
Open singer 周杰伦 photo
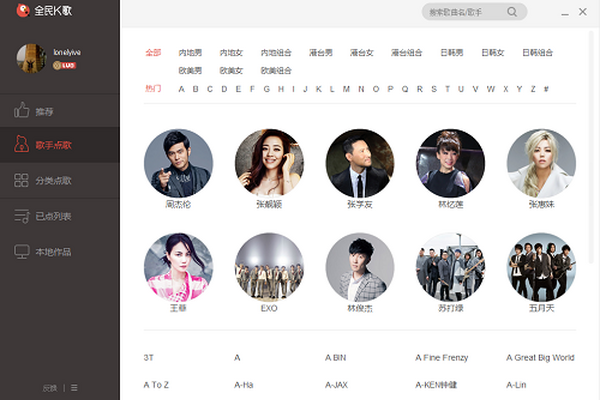coord(178,163)
